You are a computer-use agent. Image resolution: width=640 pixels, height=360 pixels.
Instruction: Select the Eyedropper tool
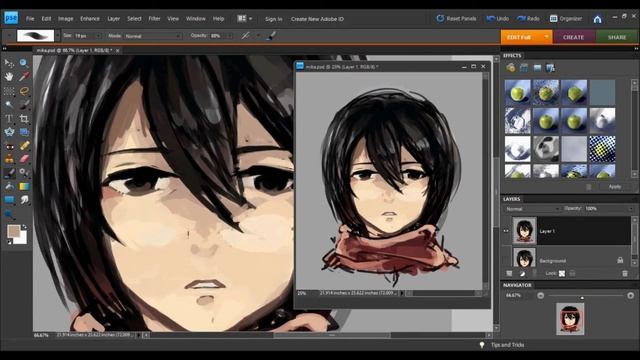pyautogui.click(x=24, y=76)
